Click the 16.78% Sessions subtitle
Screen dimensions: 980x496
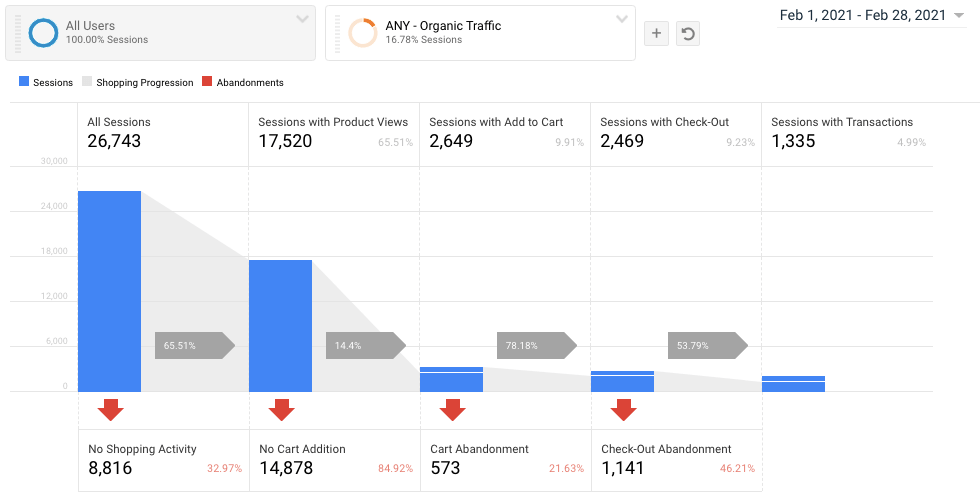point(424,39)
